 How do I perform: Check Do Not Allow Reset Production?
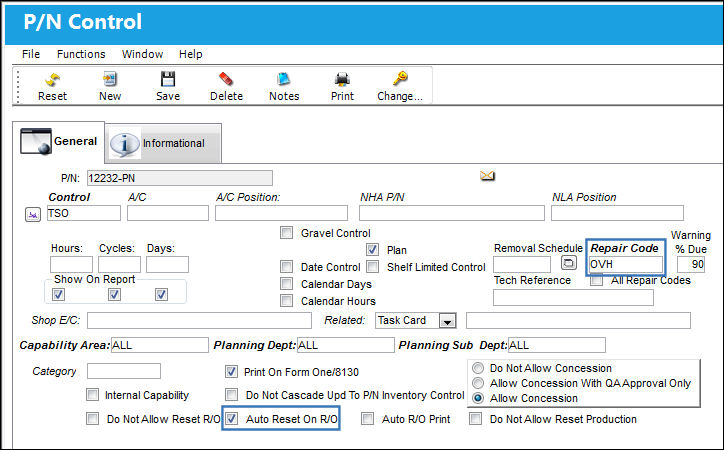coord(475,419)
